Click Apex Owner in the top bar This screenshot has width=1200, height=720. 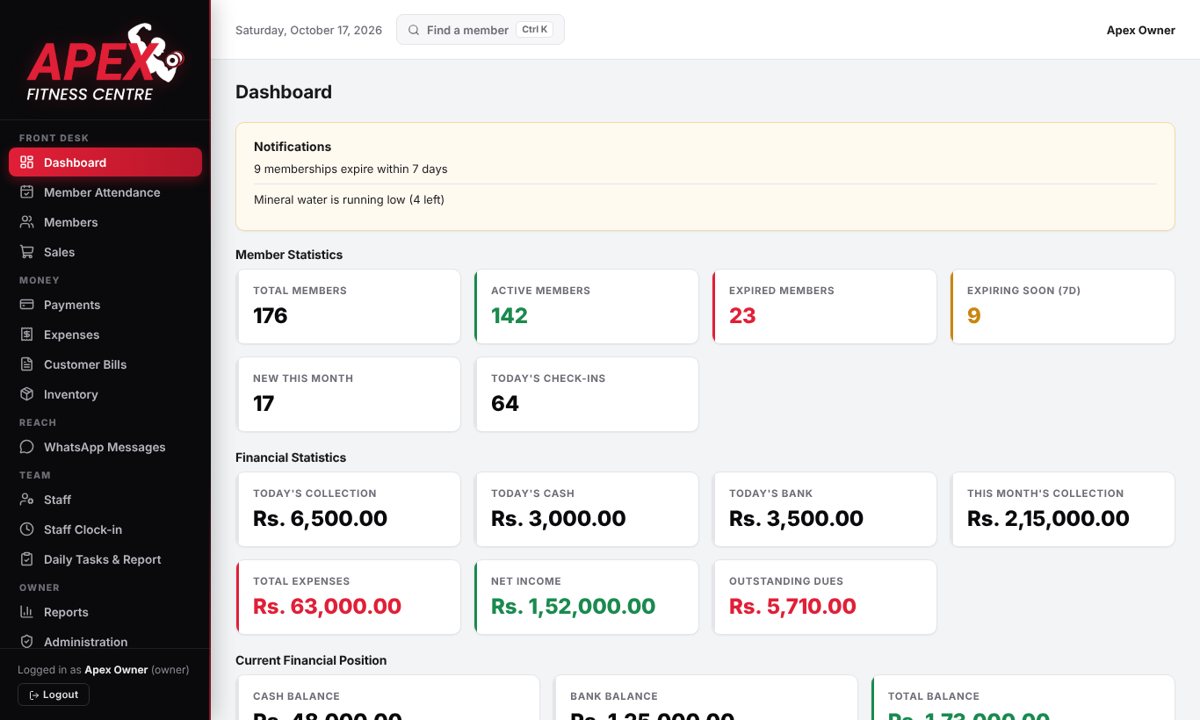click(x=1141, y=30)
